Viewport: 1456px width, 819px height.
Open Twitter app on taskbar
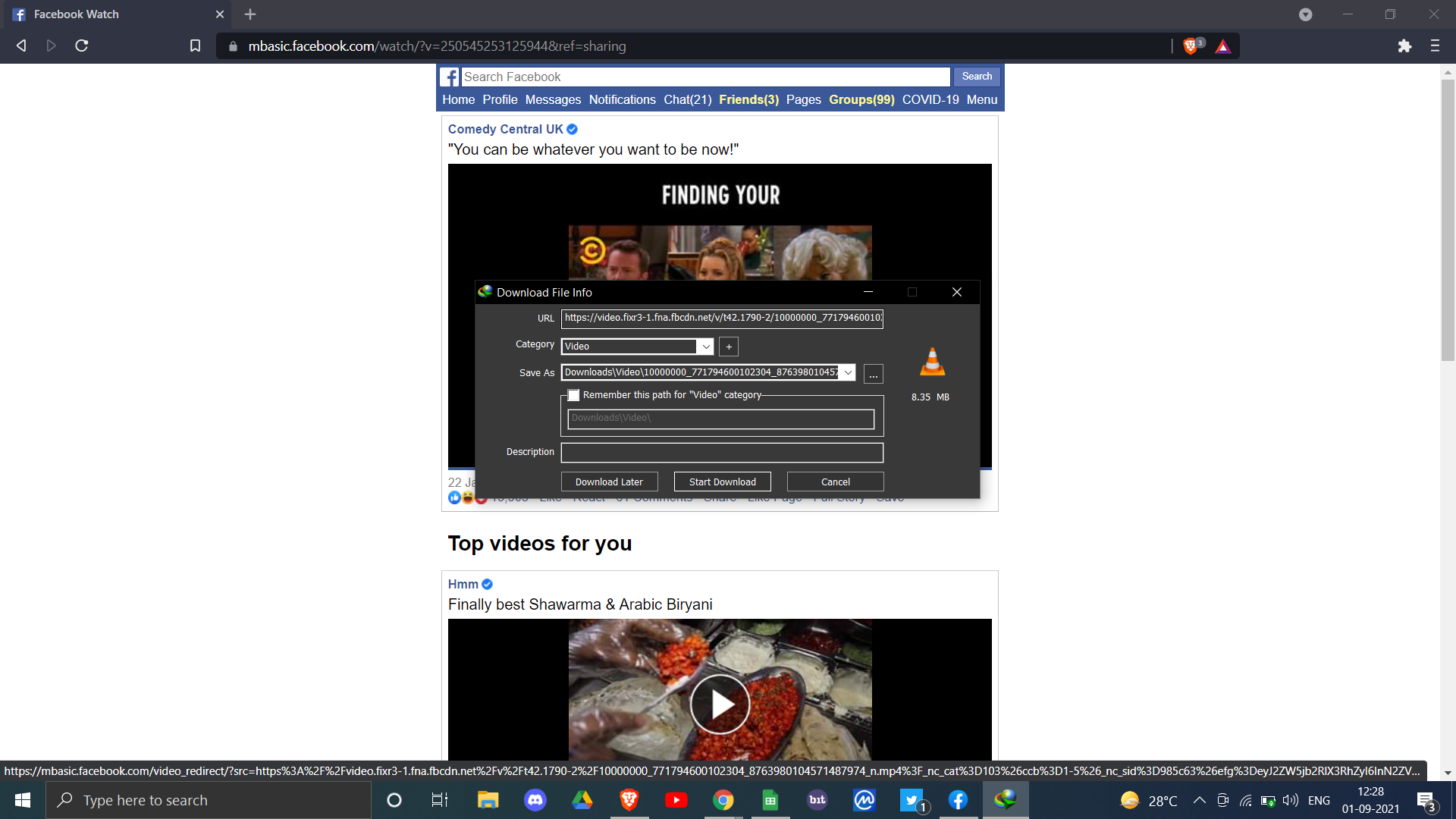pos(912,800)
